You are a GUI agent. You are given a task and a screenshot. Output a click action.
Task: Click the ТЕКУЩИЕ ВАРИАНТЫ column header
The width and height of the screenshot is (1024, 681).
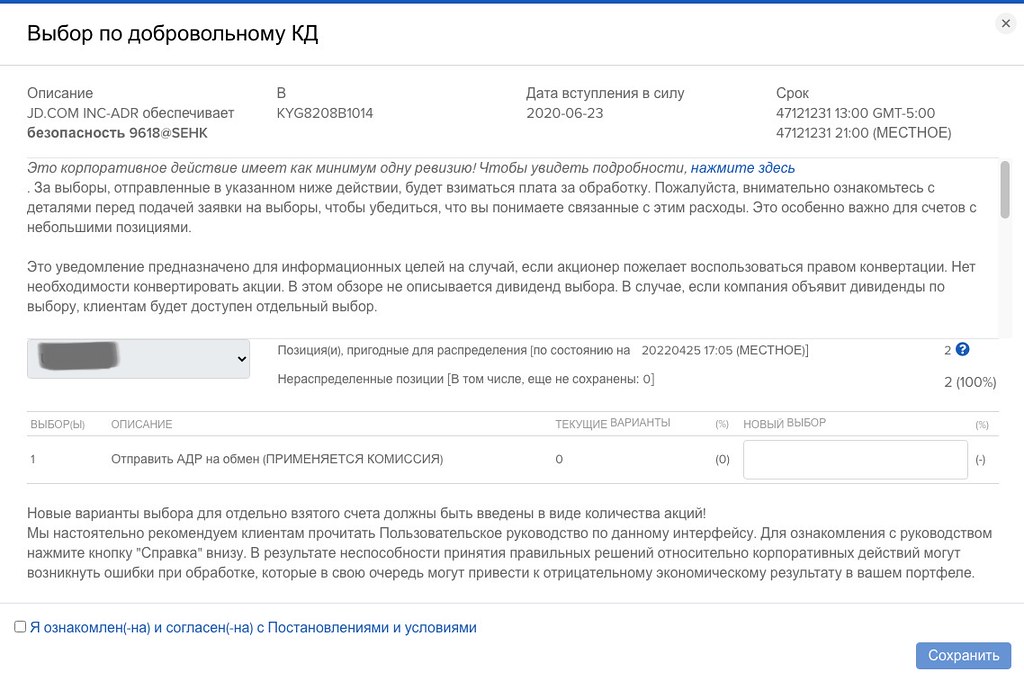[x=613, y=424]
